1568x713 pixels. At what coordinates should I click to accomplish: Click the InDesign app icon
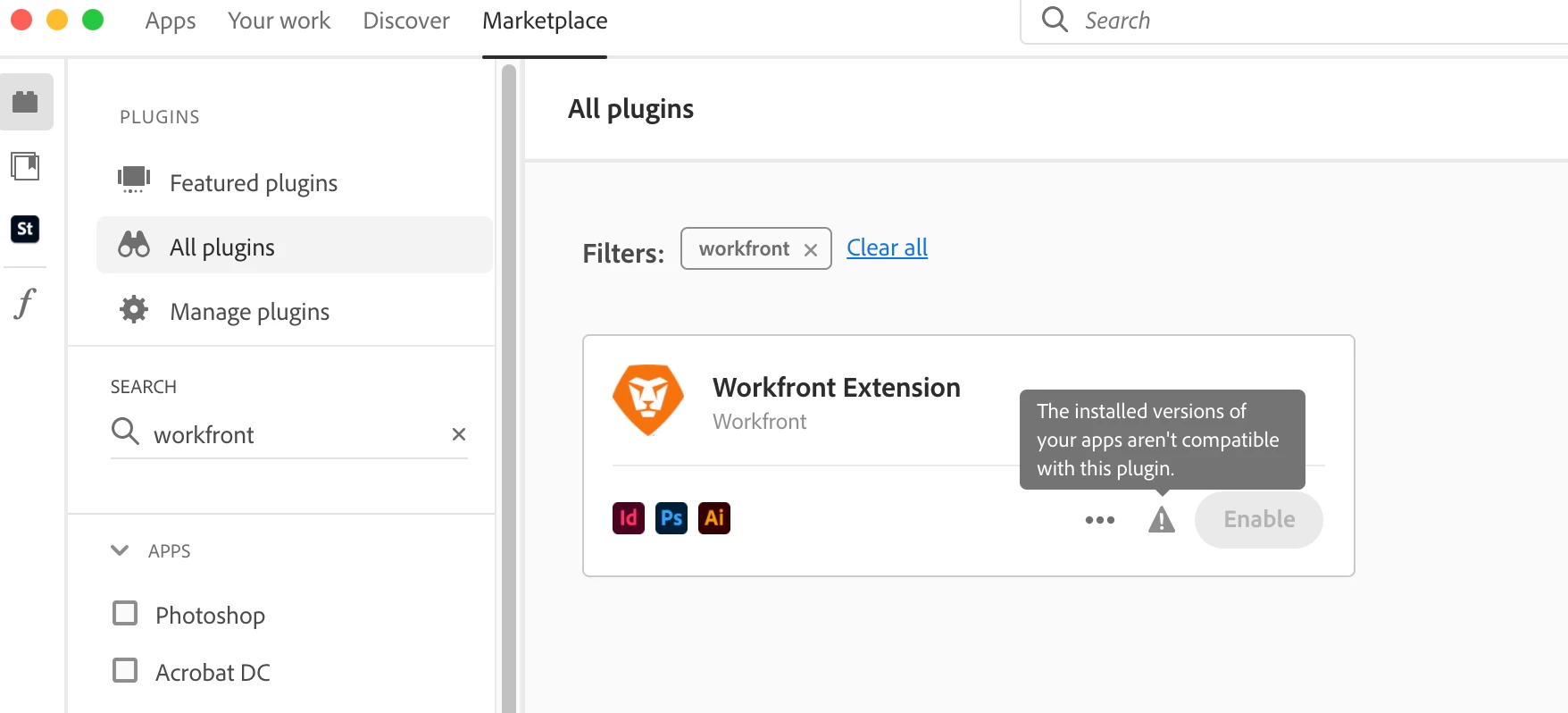coord(629,518)
